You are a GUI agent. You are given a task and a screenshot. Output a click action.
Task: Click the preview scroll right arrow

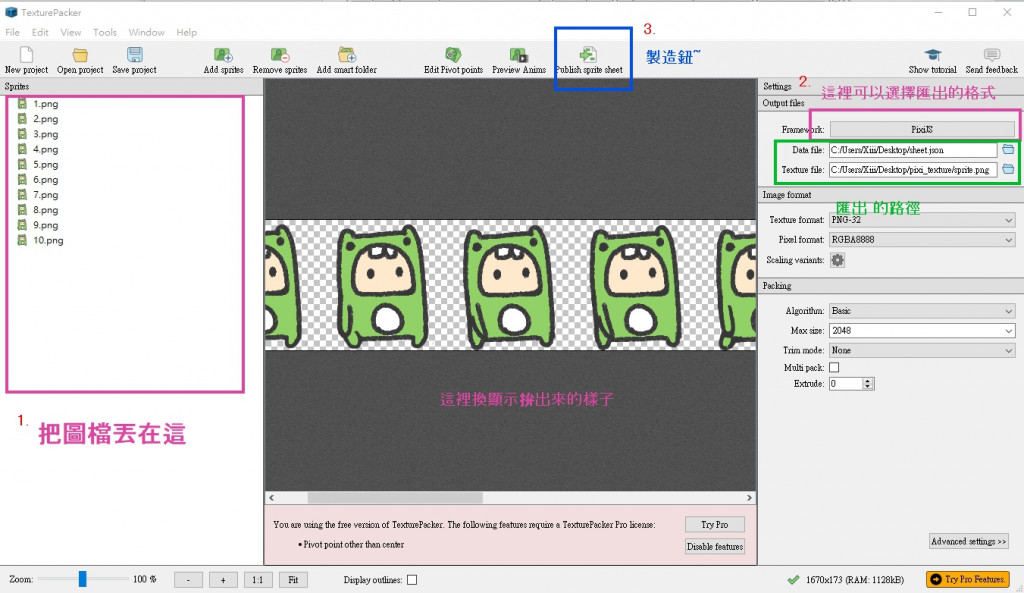click(749, 498)
